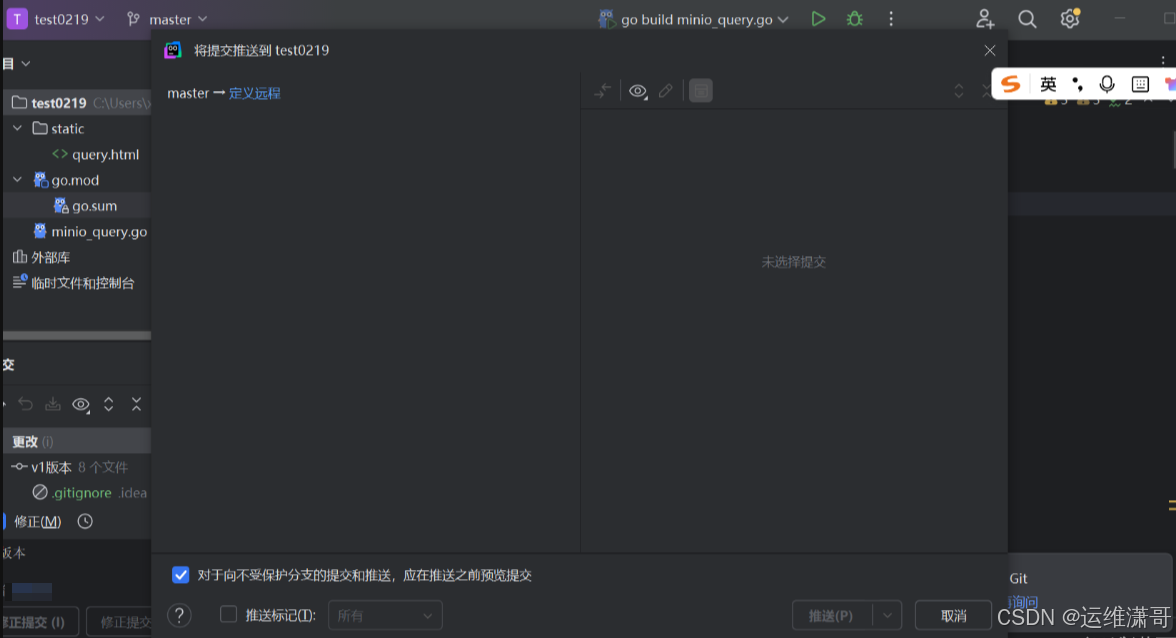
Task: Open the master branch dropdown
Action: (x=168, y=18)
